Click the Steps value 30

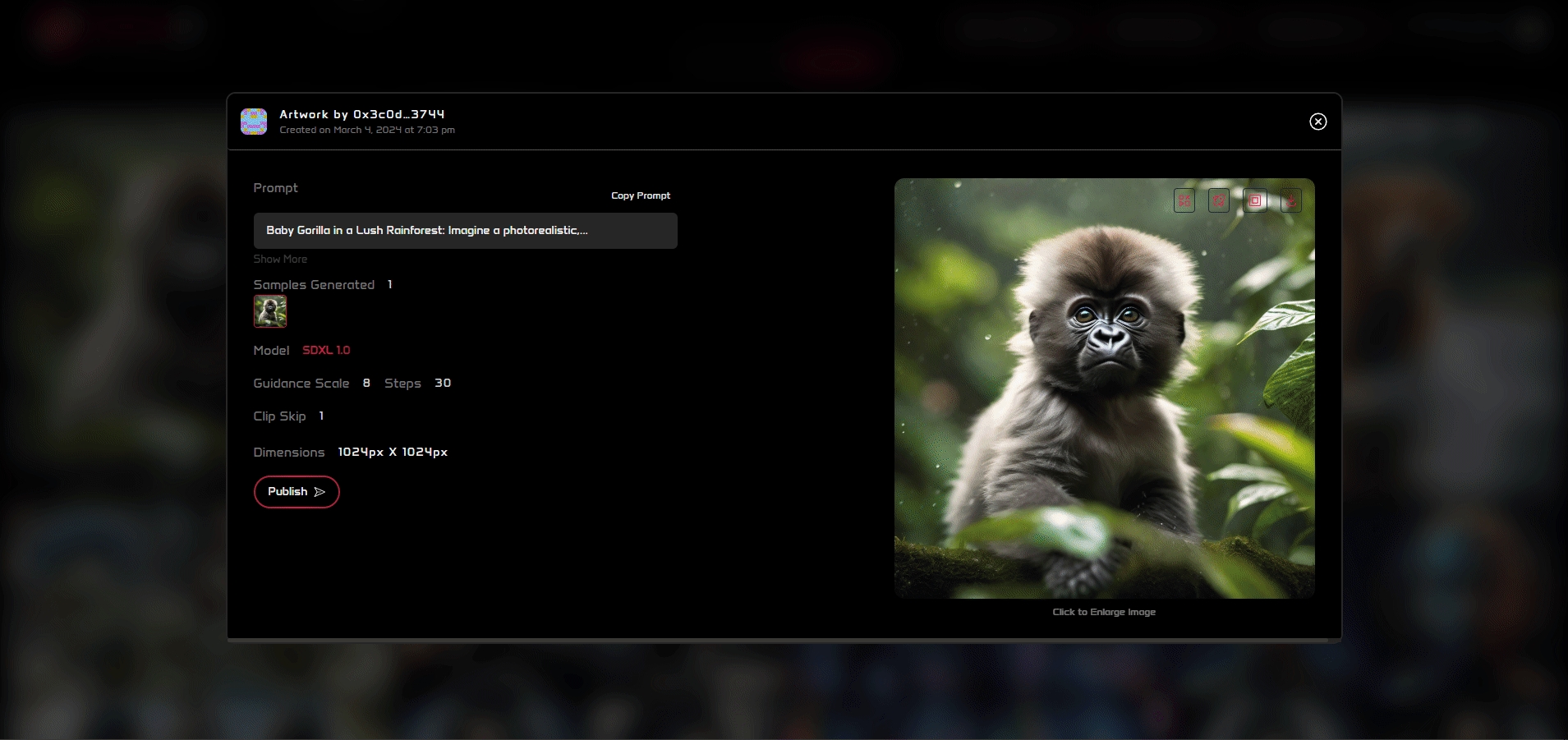(443, 384)
